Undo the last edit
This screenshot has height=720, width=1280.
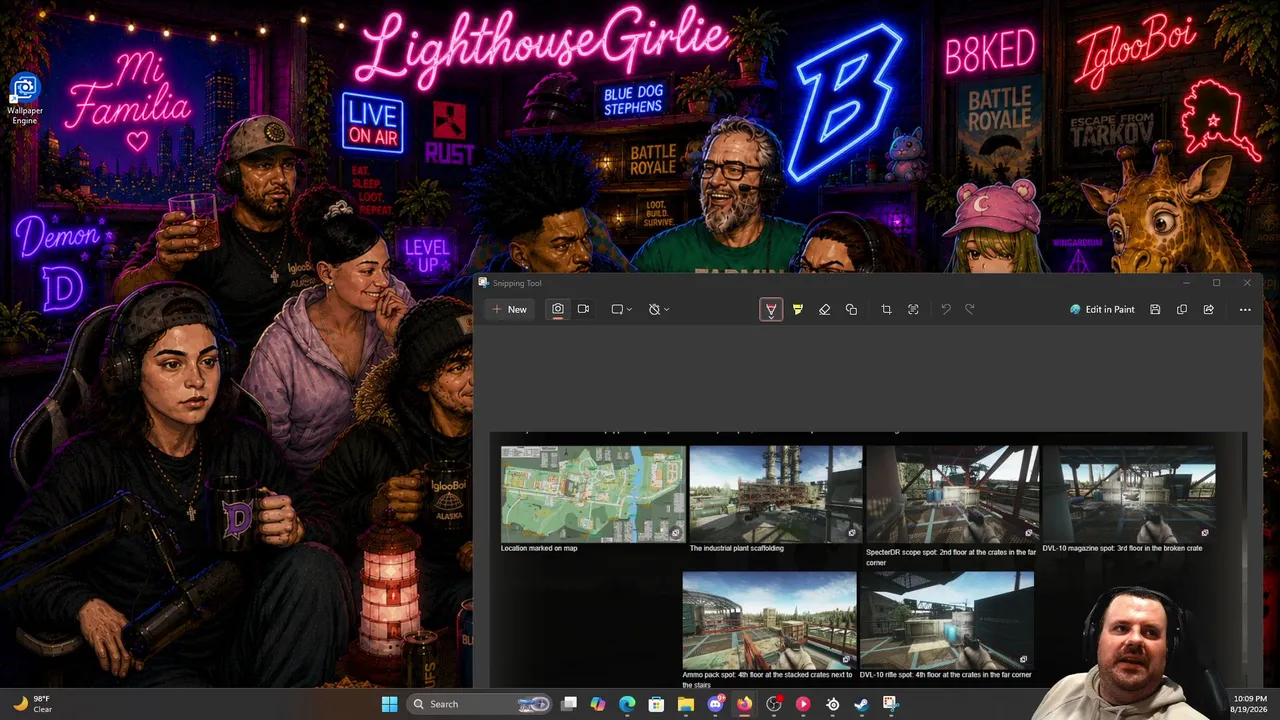coord(946,310)
